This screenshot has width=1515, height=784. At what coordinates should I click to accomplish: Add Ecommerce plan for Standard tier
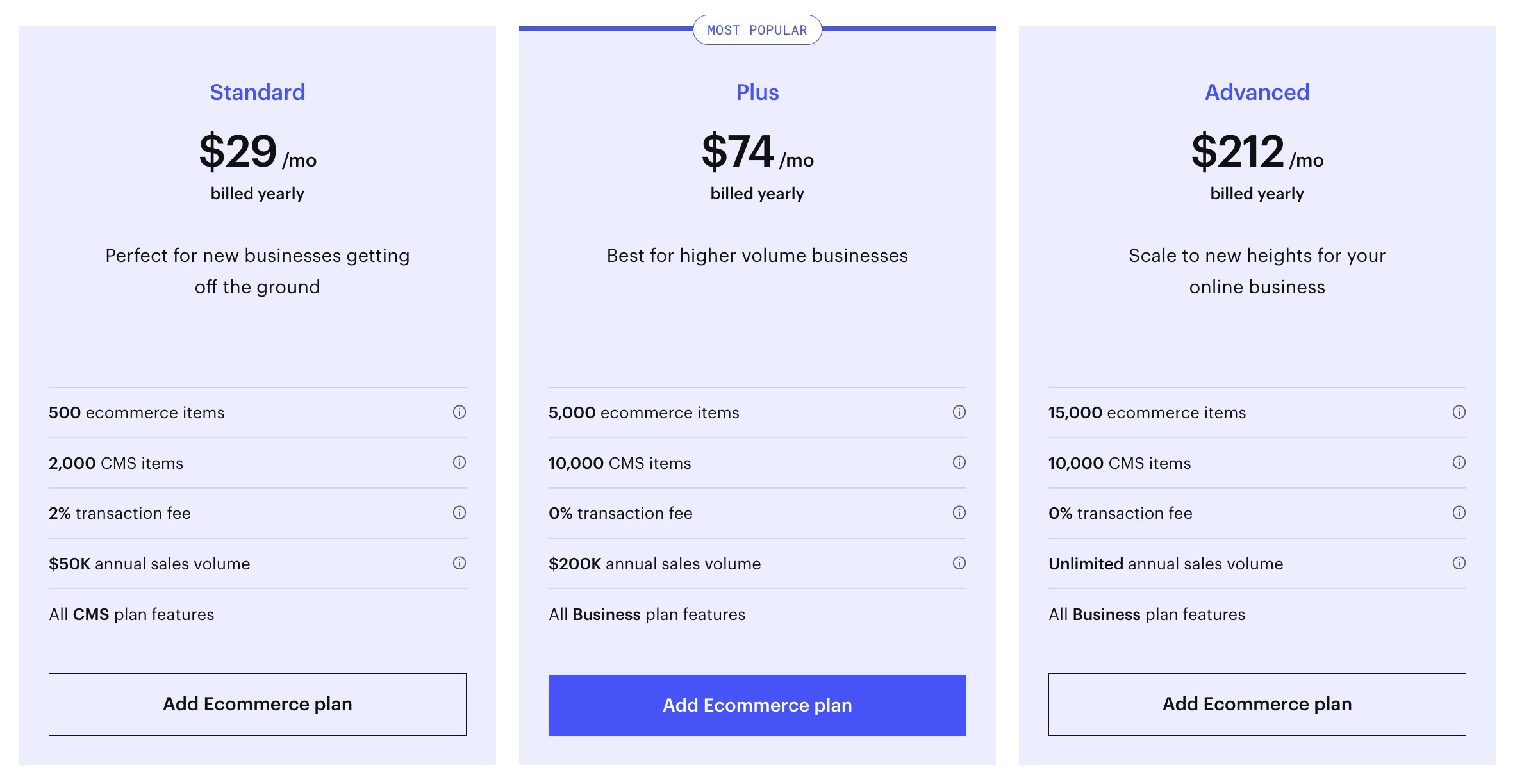point(258,704)
